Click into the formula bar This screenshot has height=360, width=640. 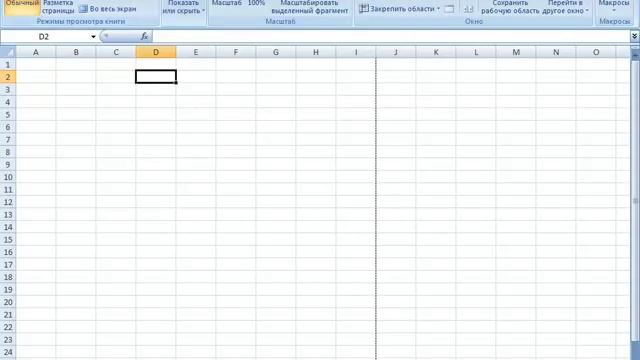click(x=391, y=37)
